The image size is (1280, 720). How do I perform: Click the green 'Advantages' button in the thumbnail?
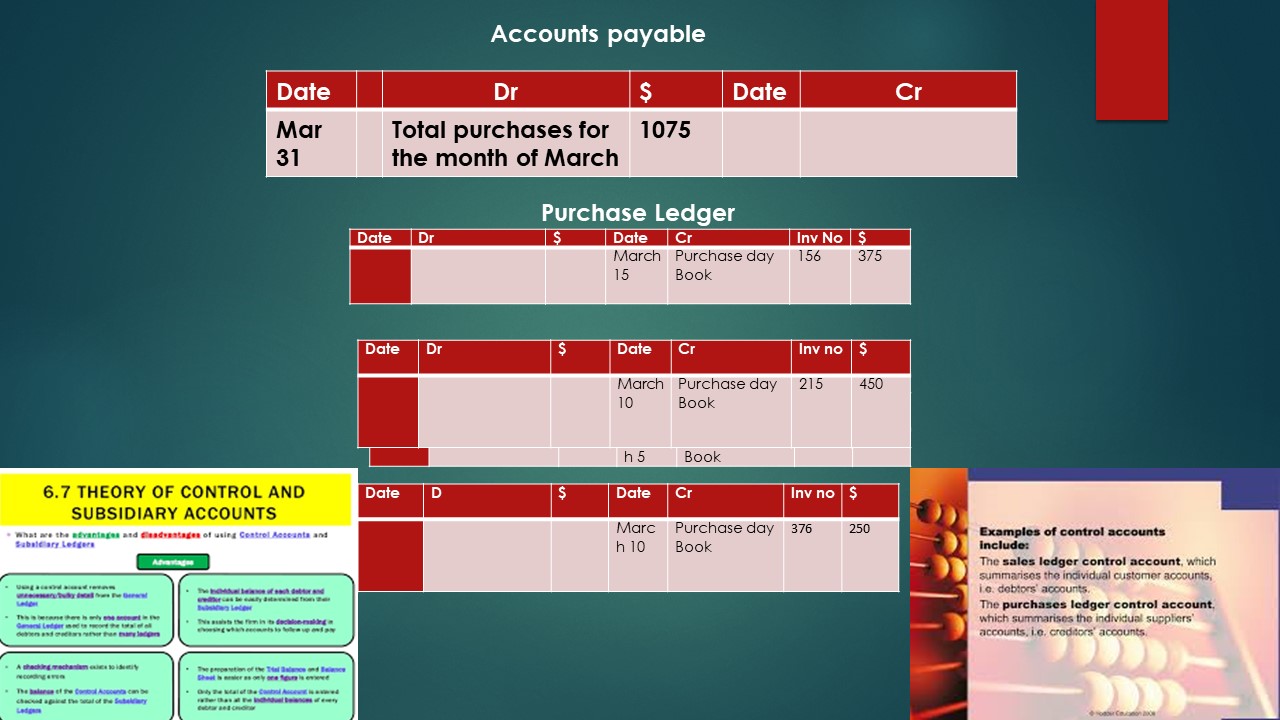tap(174, 562)
